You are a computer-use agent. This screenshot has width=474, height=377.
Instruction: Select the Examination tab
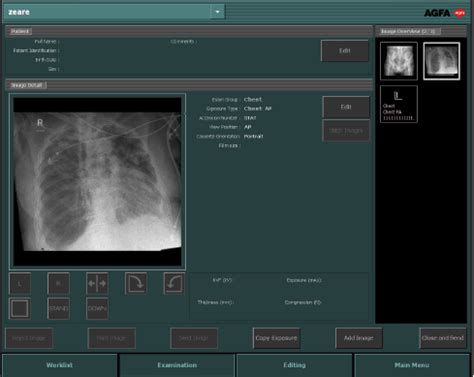177,365
